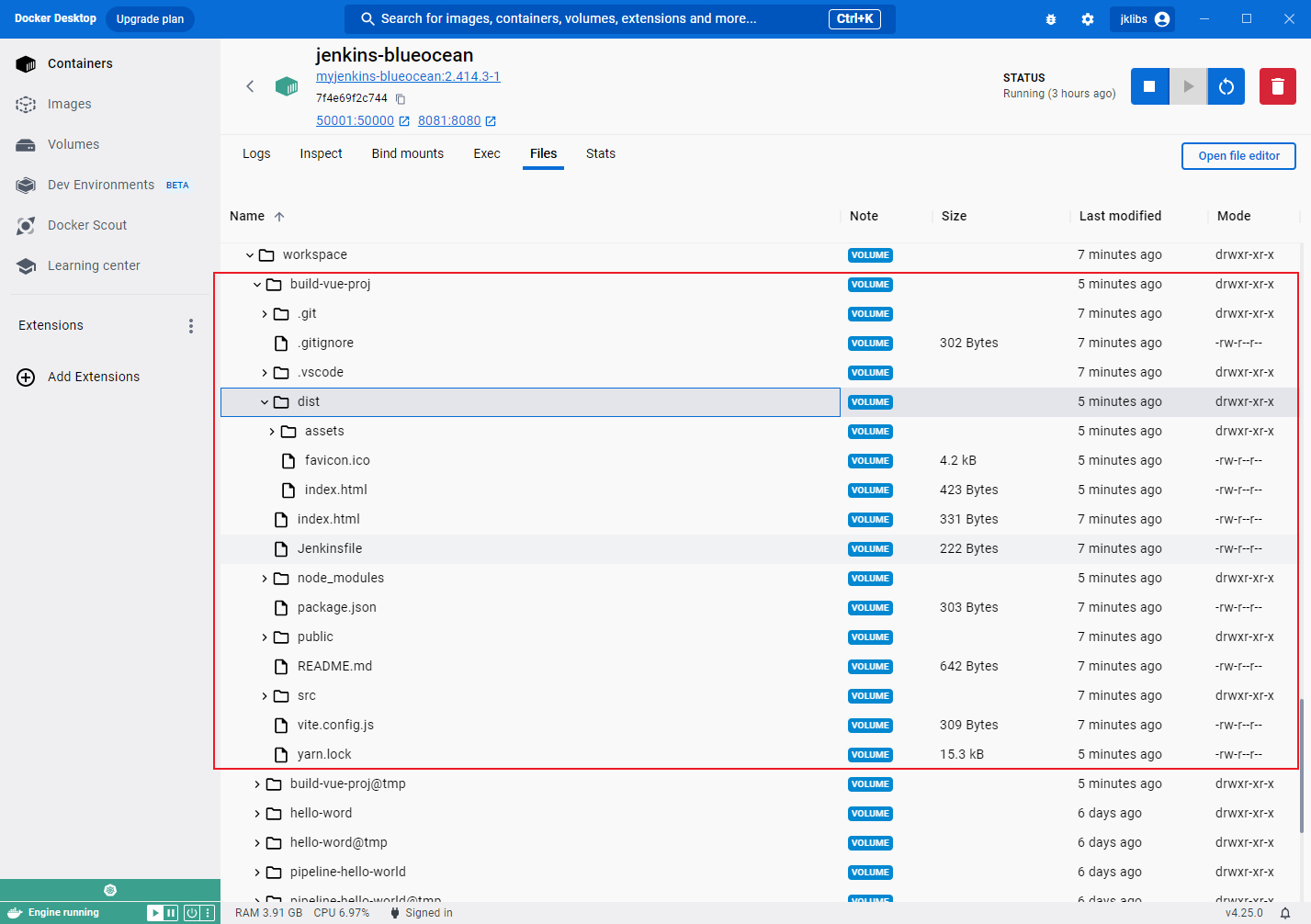Click the container cube icon in header
This screenshot has width=1311, height=924.
287,86
